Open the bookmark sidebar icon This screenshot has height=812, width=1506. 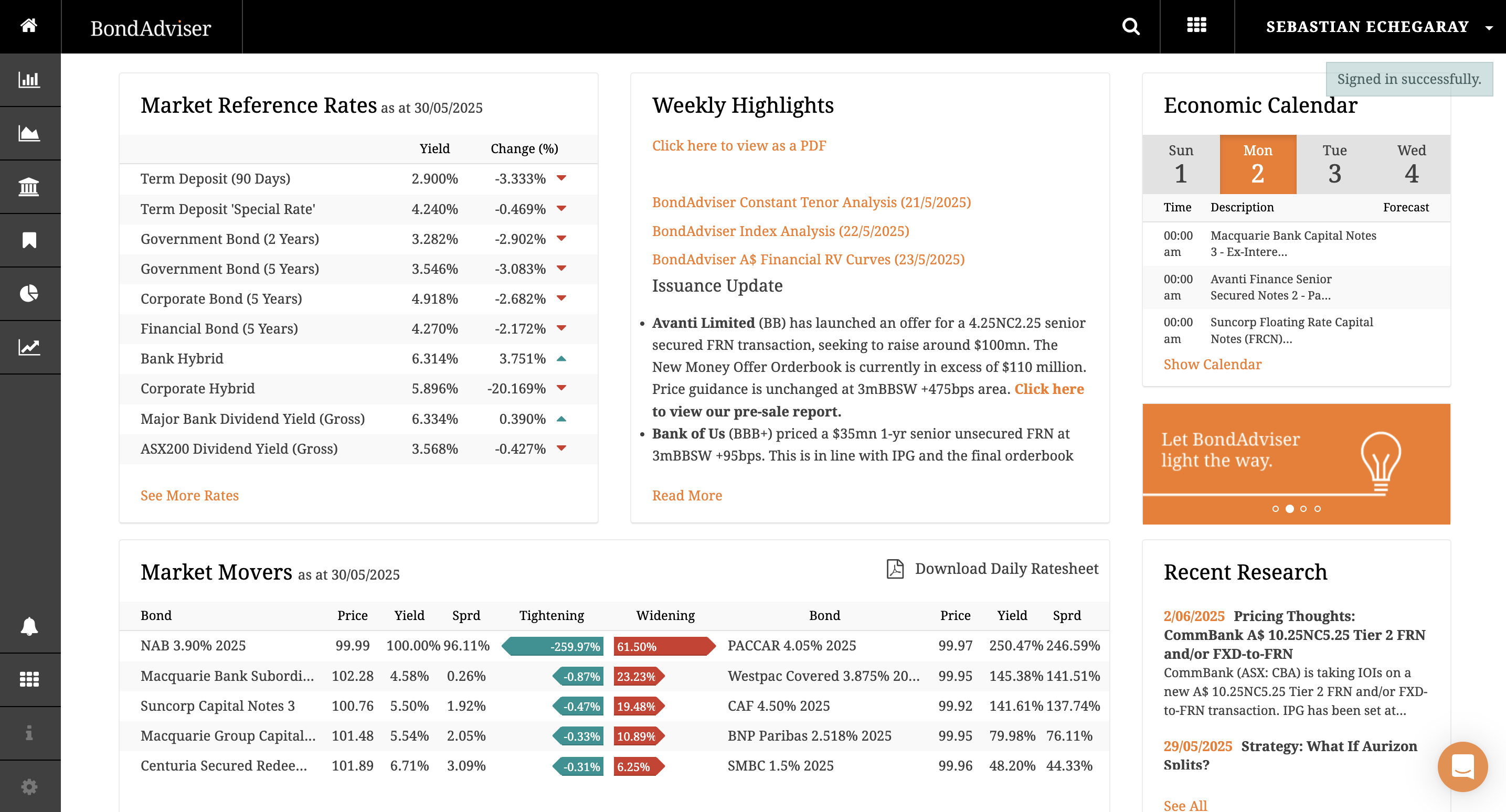29,240
